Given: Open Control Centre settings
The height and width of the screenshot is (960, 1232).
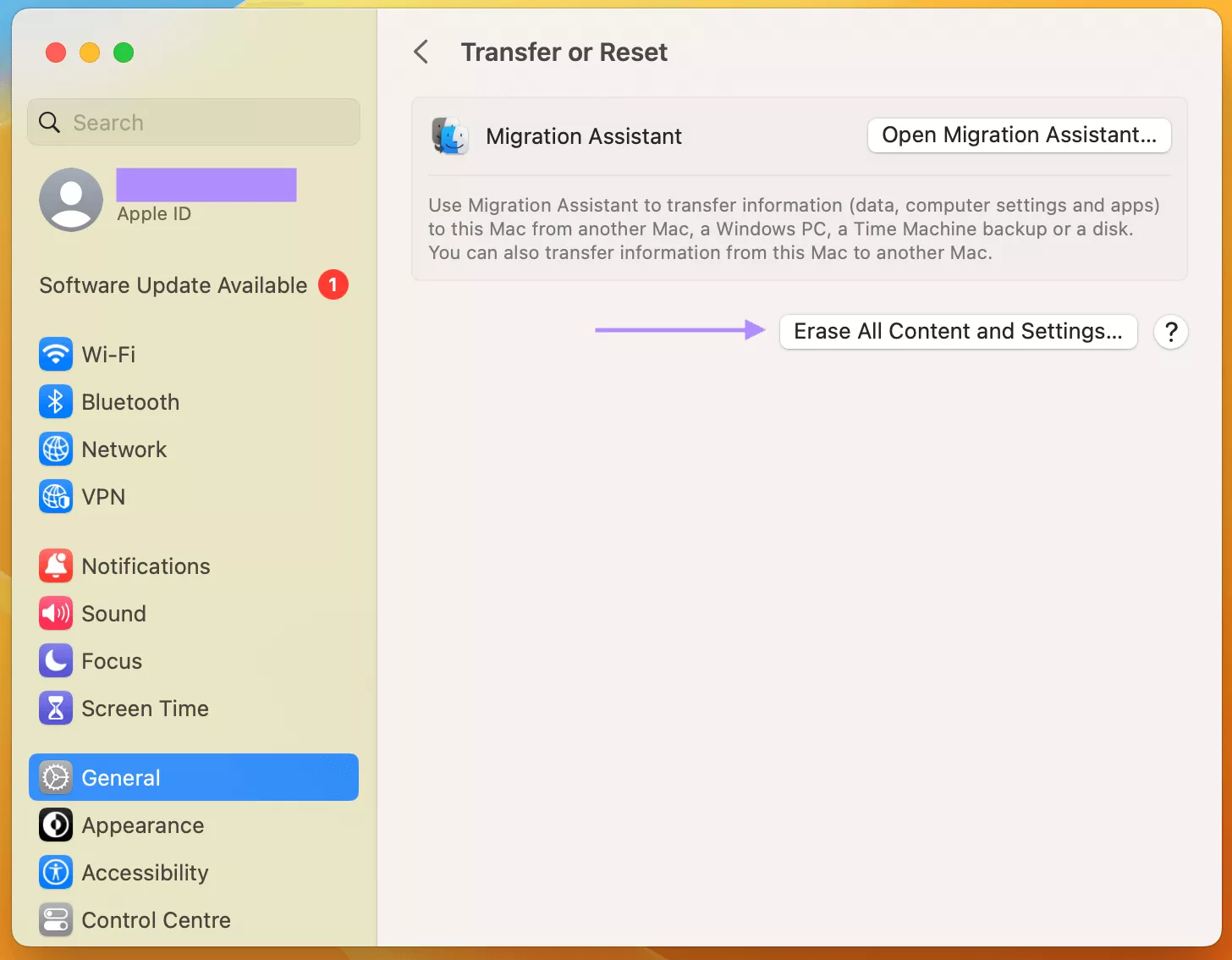Looking at the screenshot, I should pos(156,919).
